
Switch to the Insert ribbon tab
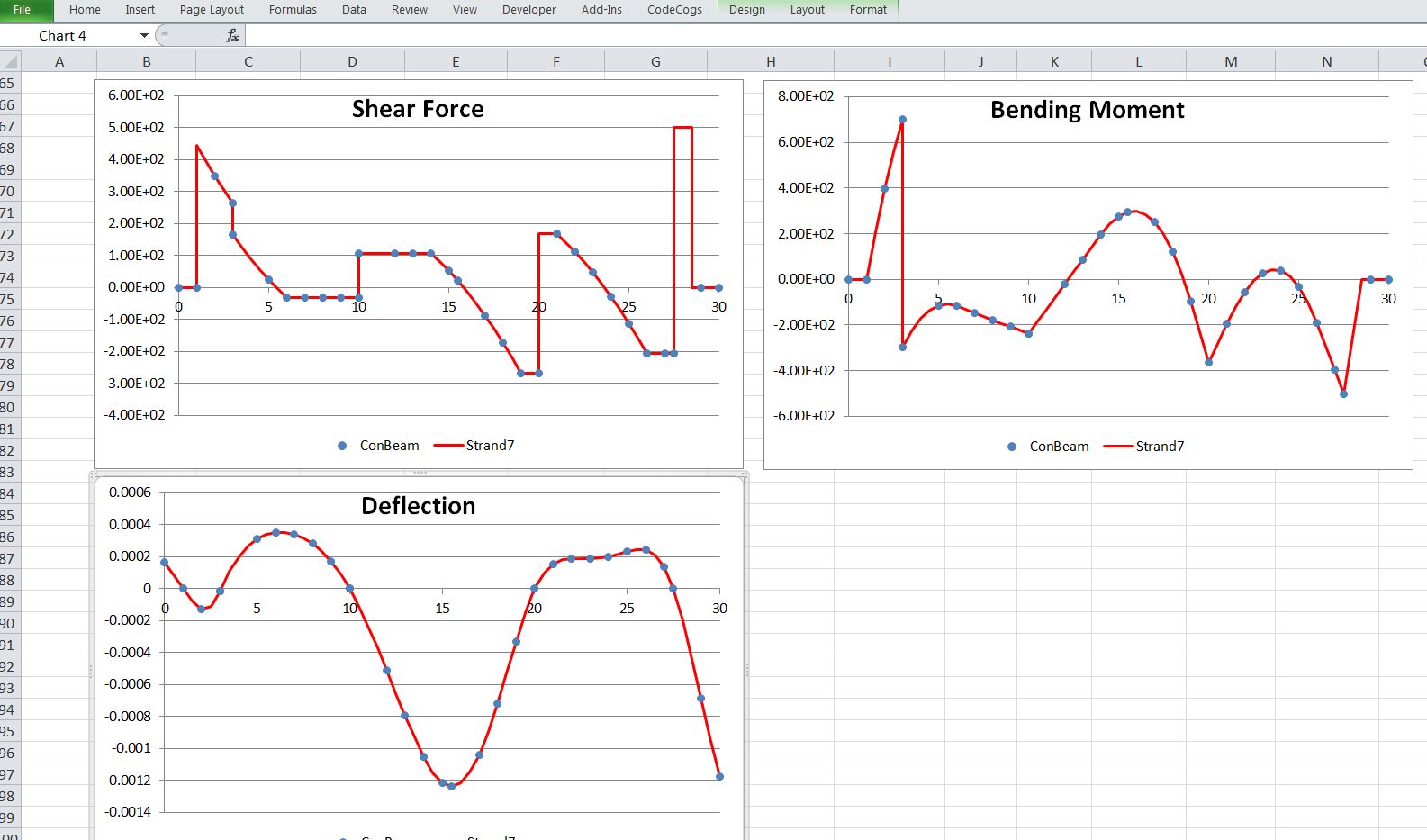point(140,10)
